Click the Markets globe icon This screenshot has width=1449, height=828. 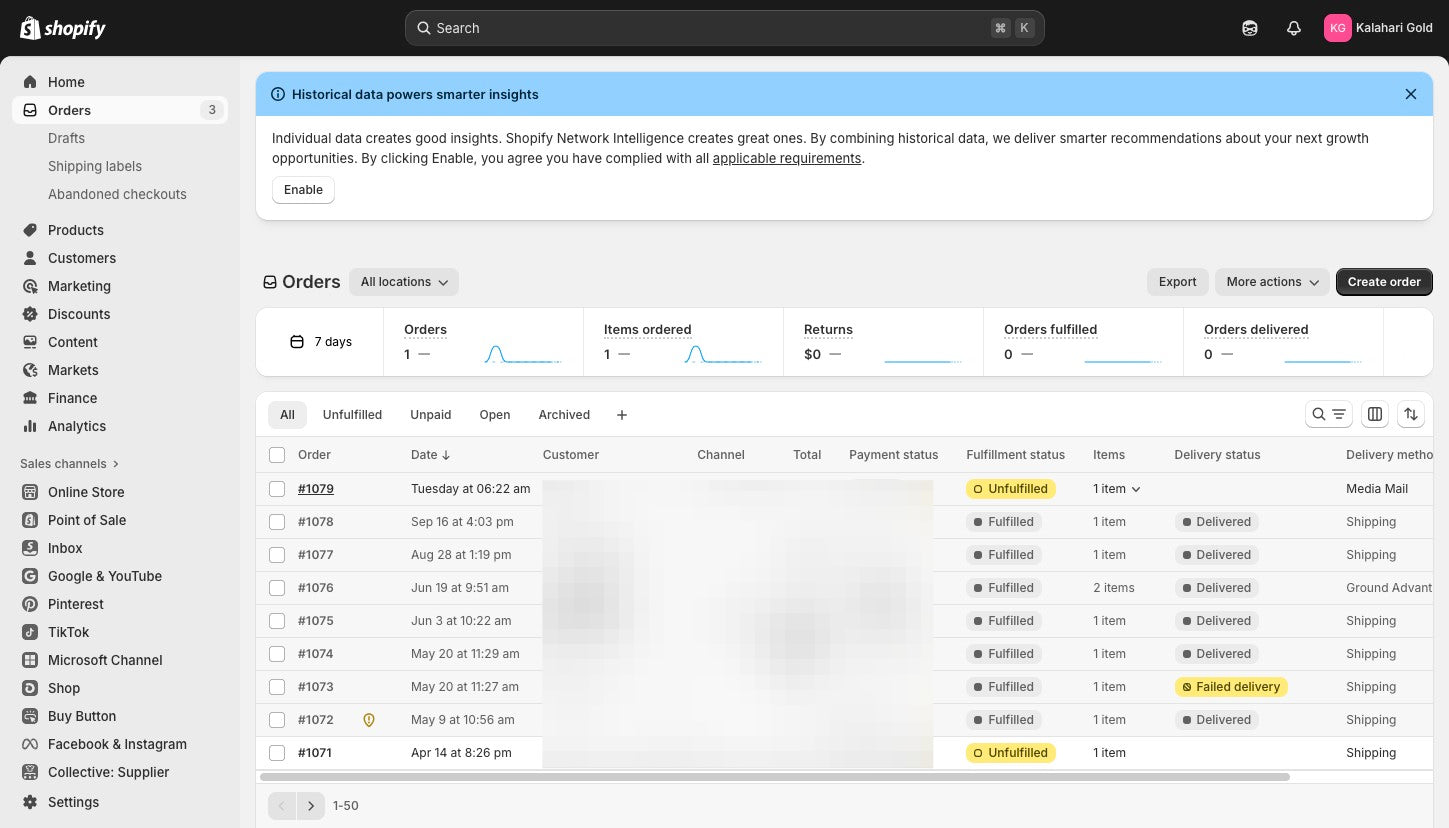point(30,370)
